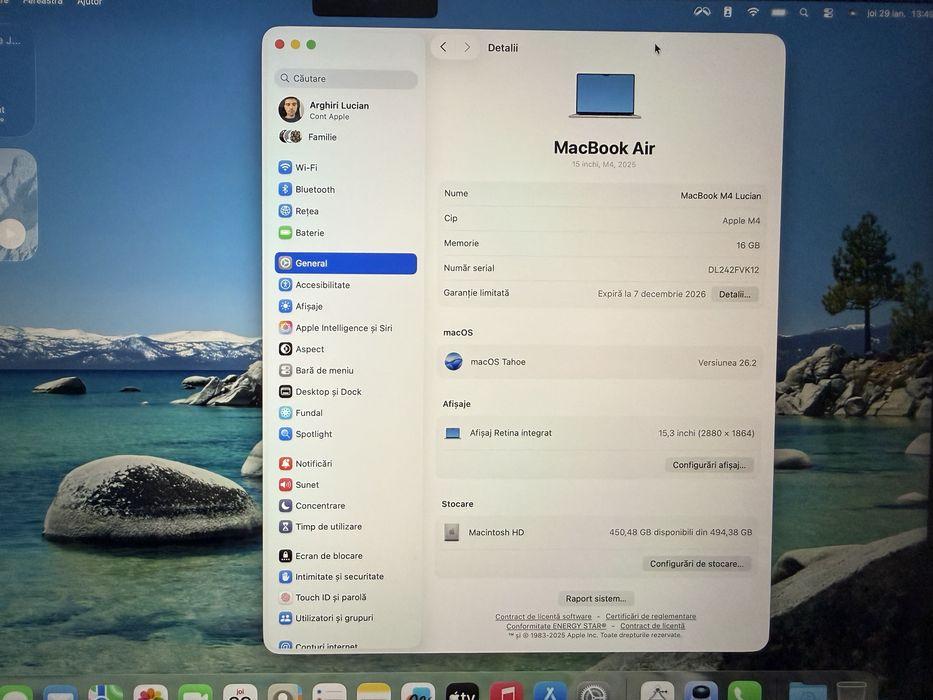Open Apple Intelligence și Siri
933x700 pixels.
click(x=345, y=327)
